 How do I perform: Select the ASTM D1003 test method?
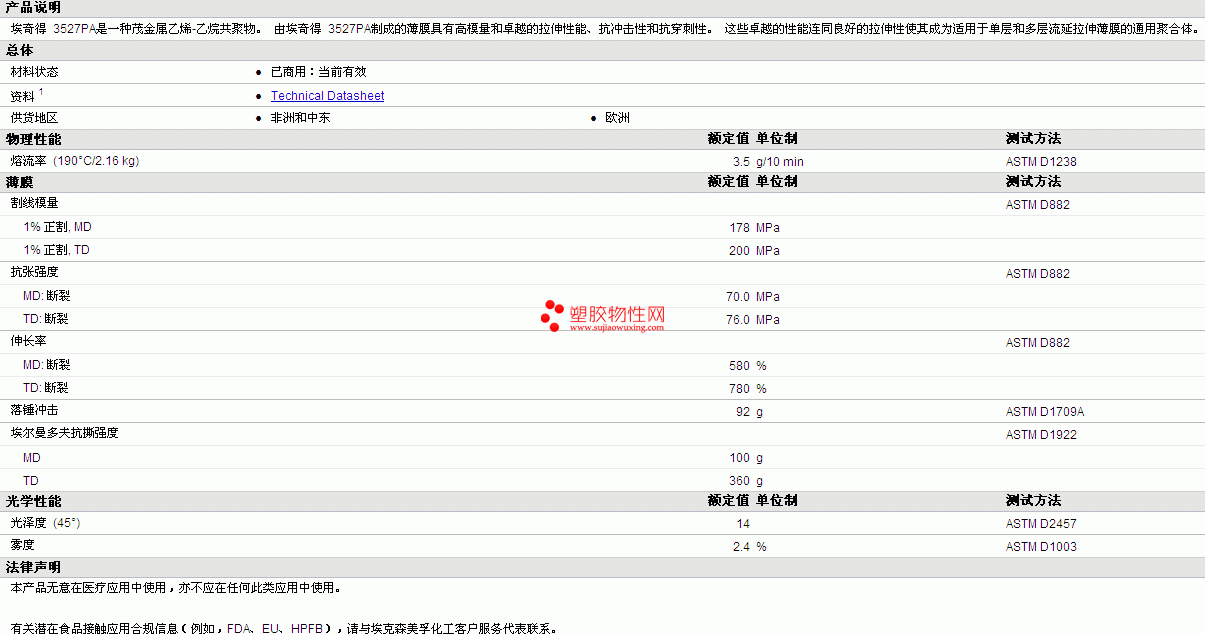pyautogui.click(x=1041, y=547)
